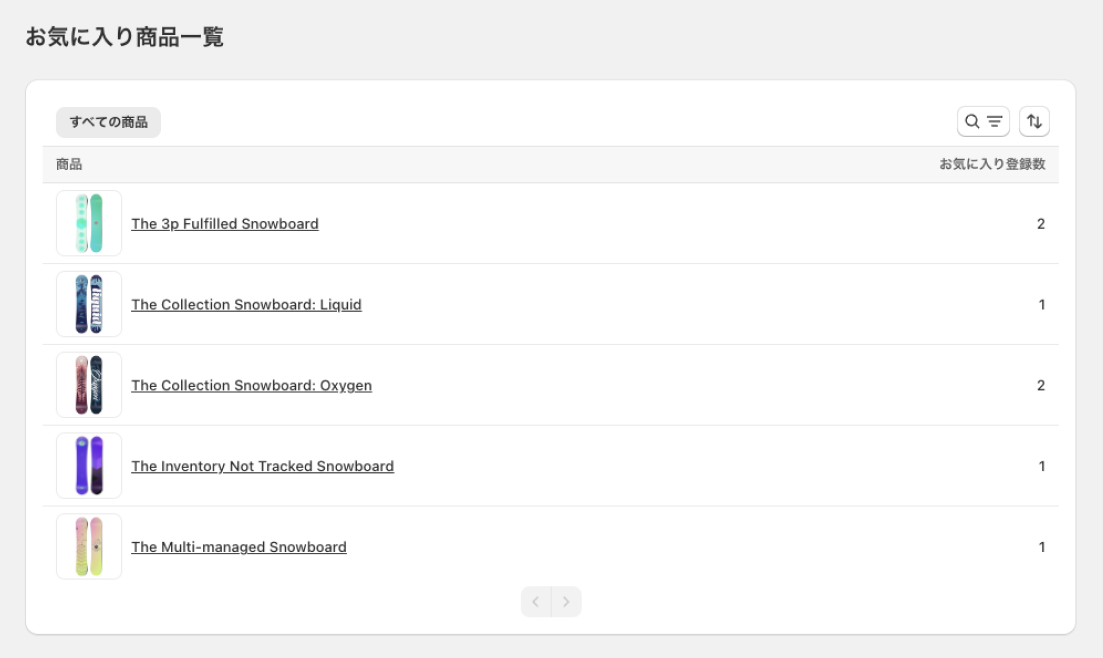
Task: Click the purple Inventory Not Tracked thumbnail
Action: pyautogui.click(x=89, y=466)
